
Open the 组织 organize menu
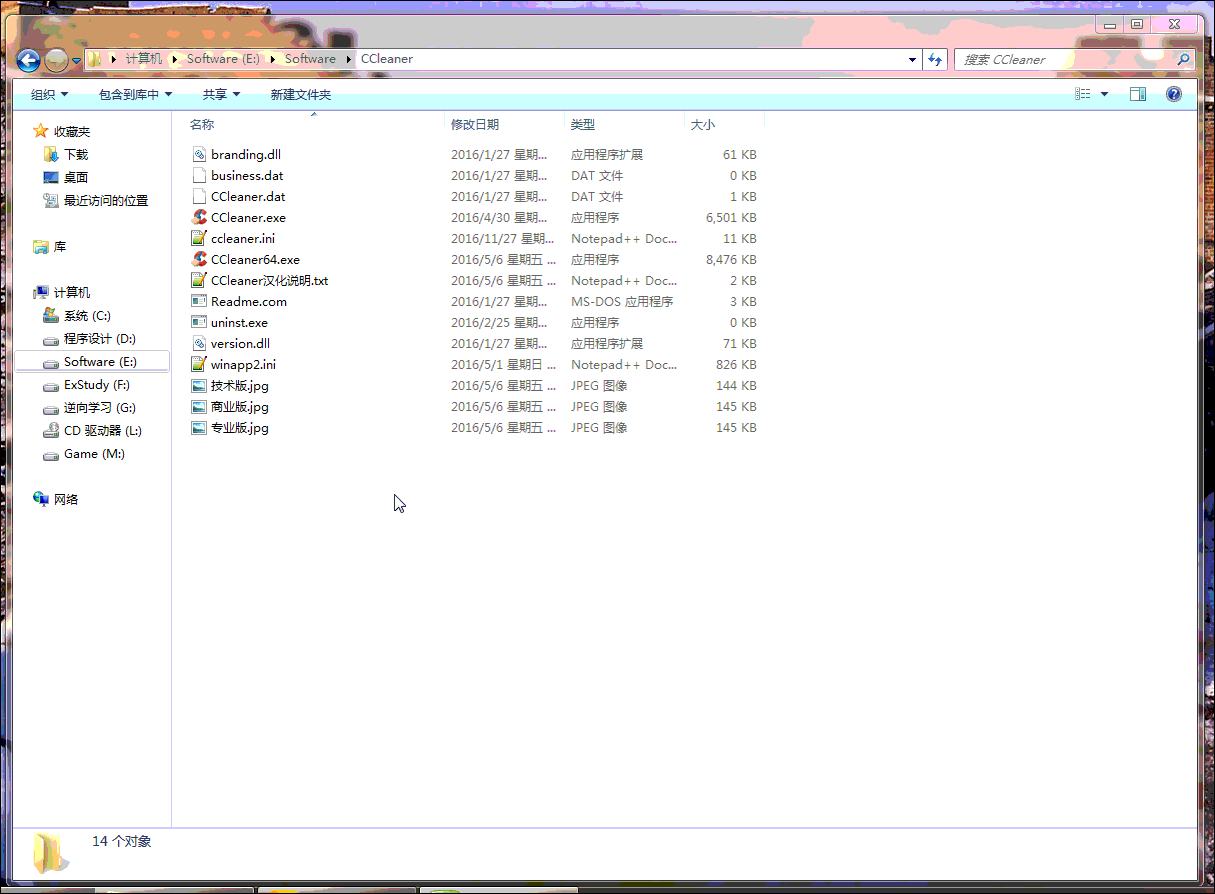[x=49, y=94]
